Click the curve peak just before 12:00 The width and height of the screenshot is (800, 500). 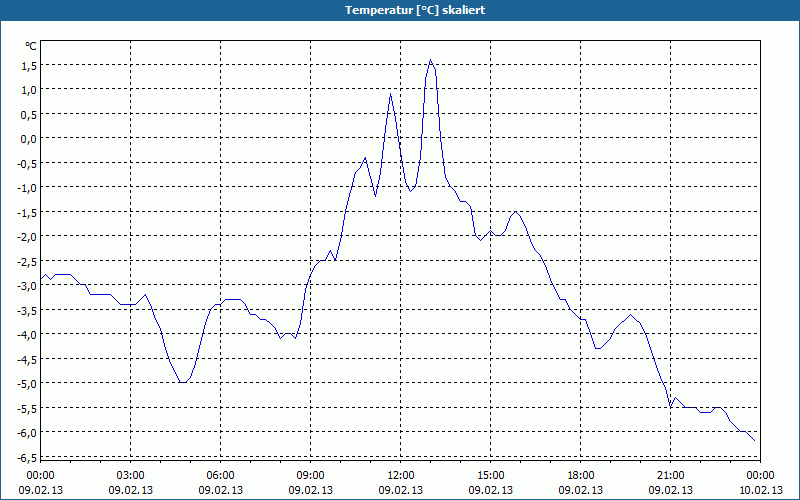390,94
